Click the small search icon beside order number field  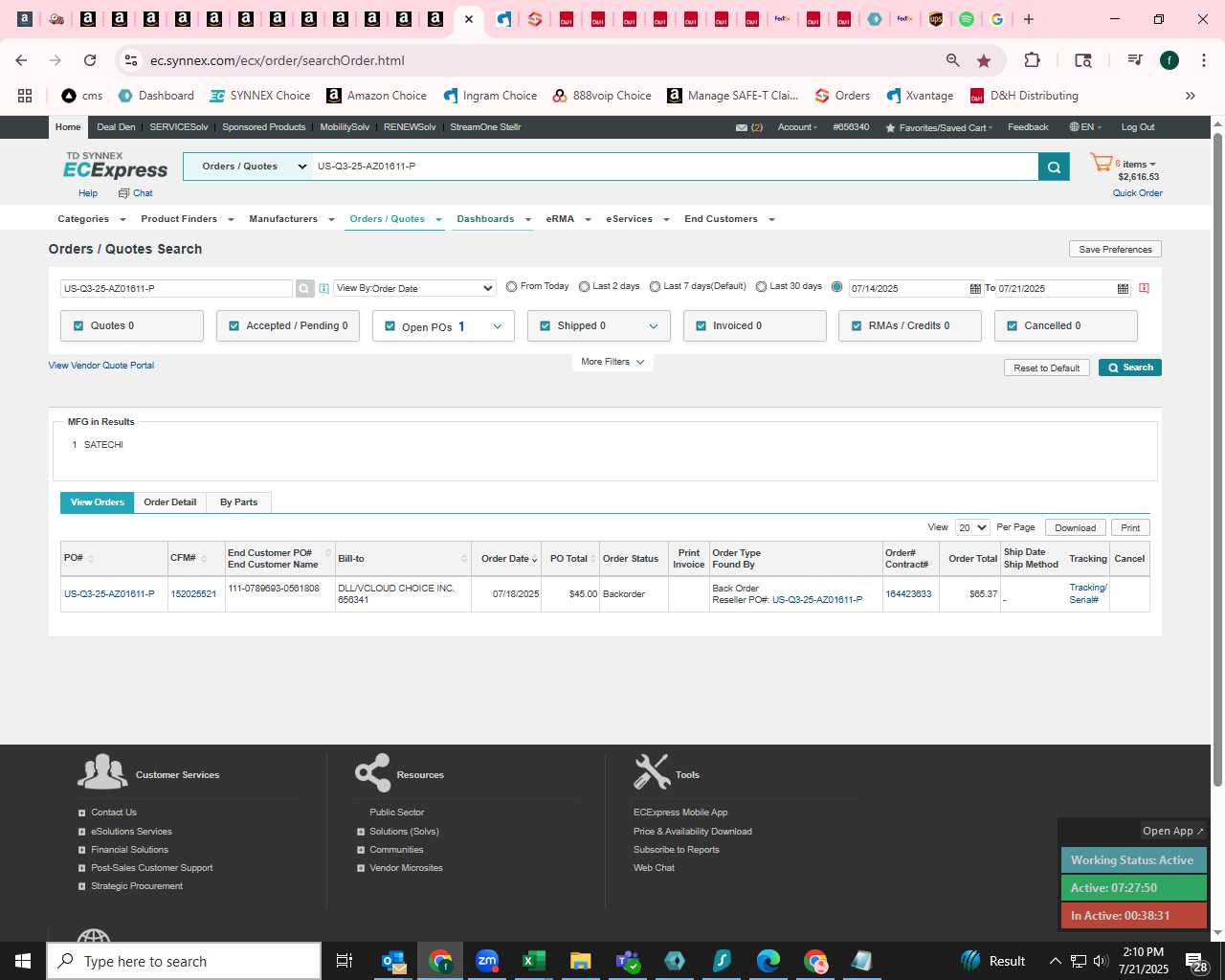point(304,288)
